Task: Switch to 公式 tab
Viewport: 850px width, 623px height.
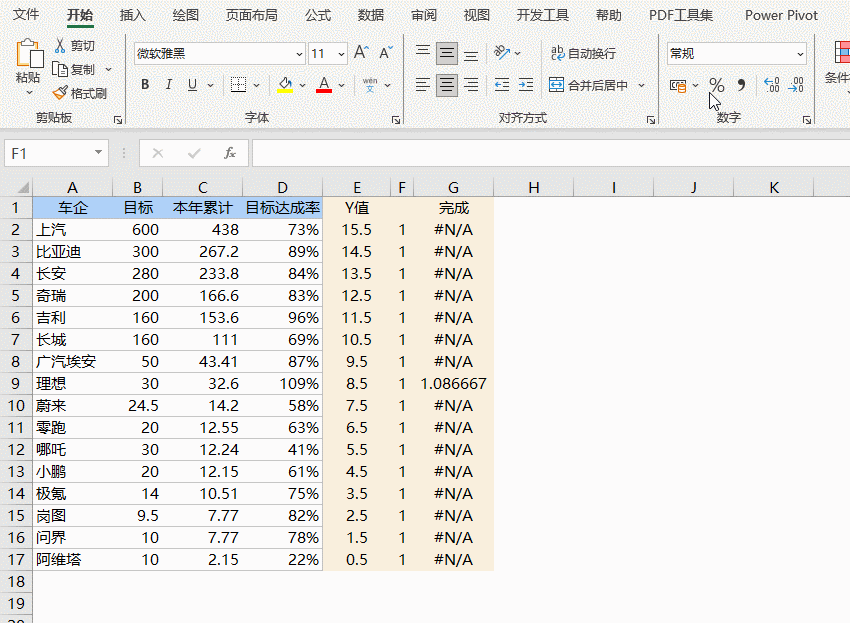Action: coord(318,15)
